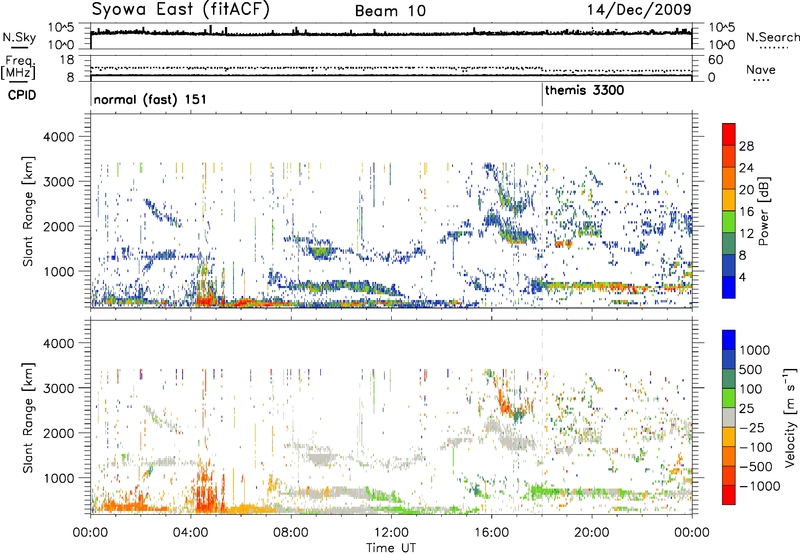Click 'Slant Range [km]' label of velocity panel
The height and width of the screenshot is (554, 800).
(28, 417)
